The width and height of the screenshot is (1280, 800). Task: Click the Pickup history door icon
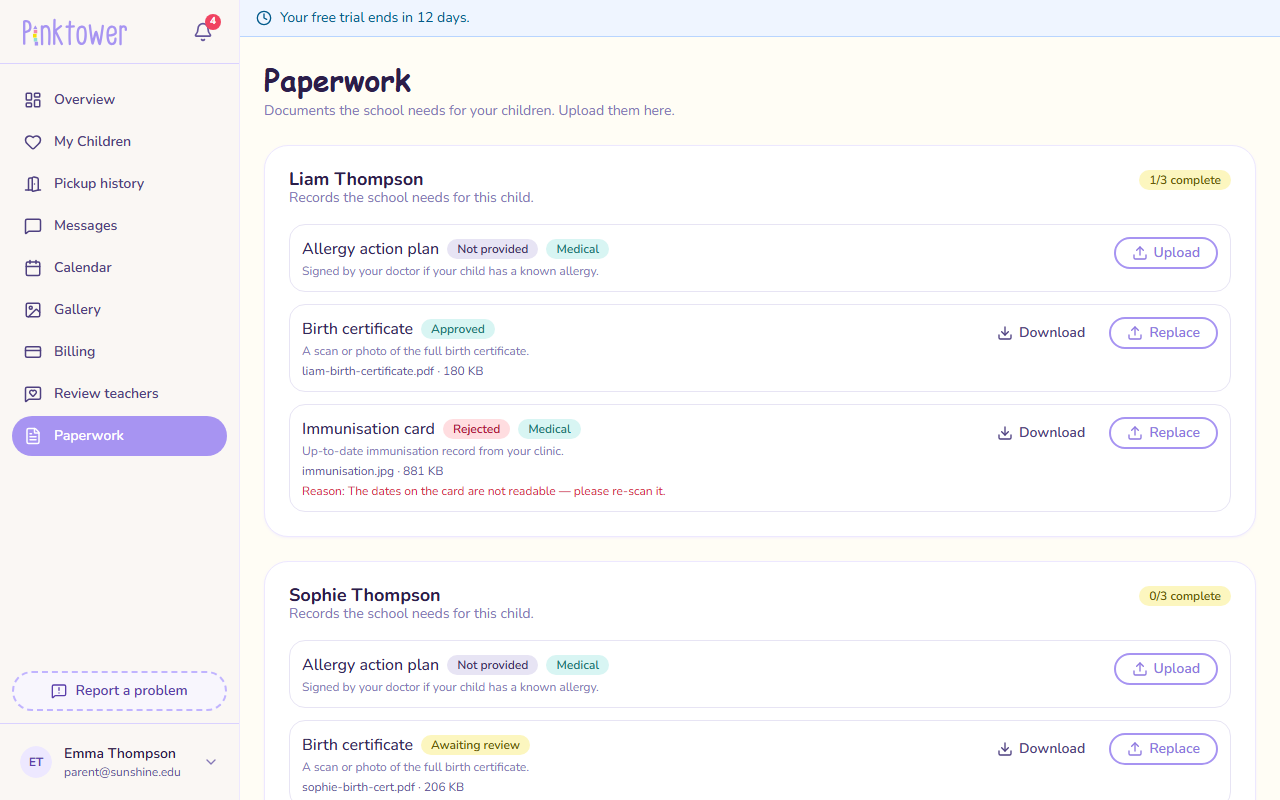(33, 184)
